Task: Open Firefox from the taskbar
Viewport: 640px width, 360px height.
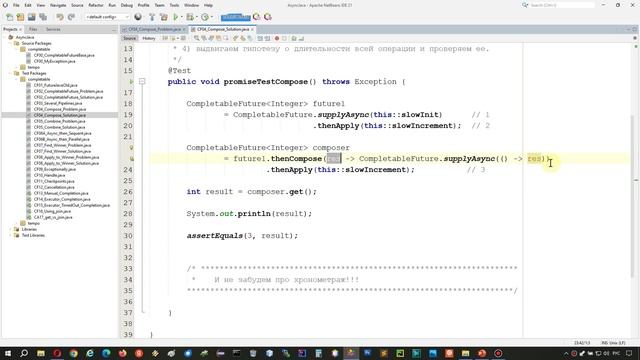Action: (122, 353)
